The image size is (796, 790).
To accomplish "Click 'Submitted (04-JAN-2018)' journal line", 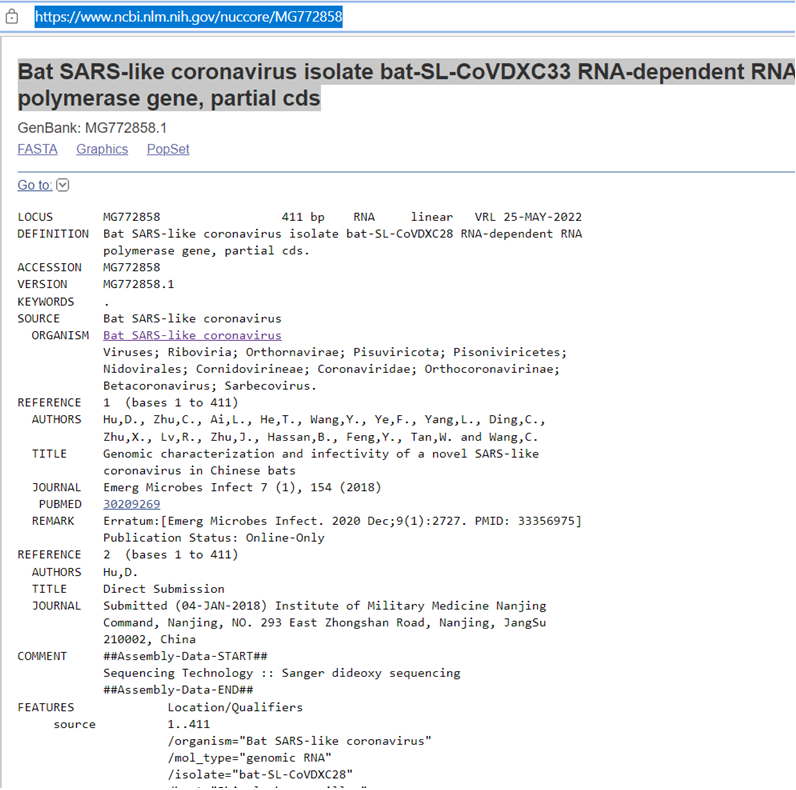I will click(x=325, y=606).
